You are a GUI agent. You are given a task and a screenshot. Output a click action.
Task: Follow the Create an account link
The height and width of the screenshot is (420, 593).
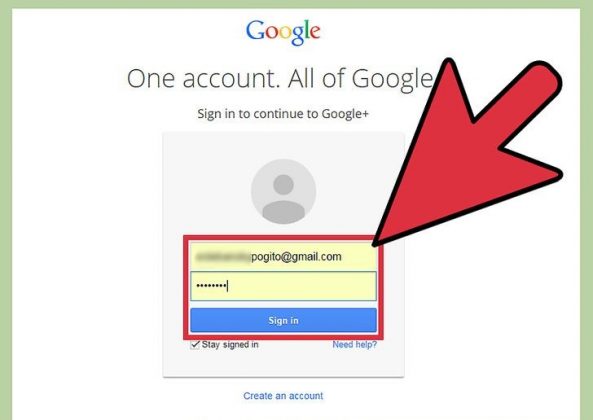click(283, 396)
